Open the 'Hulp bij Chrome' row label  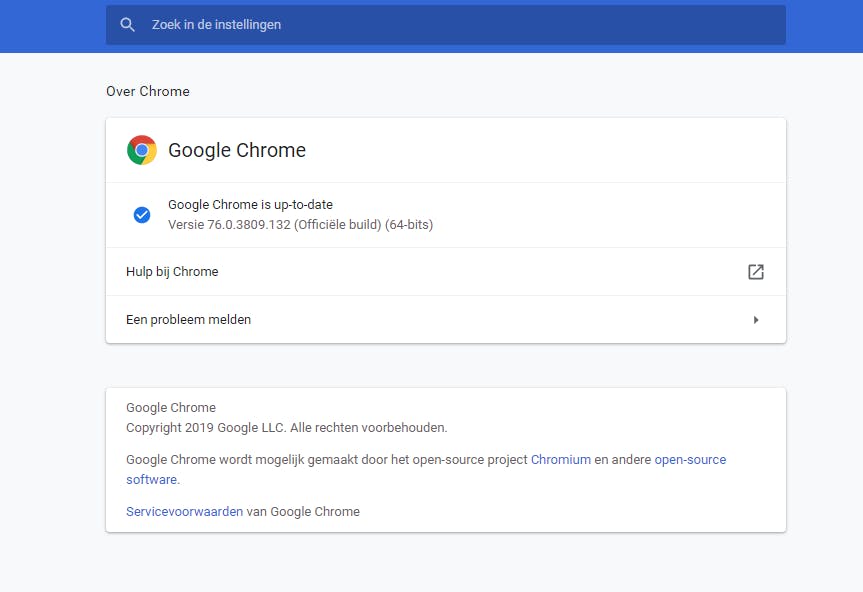coord(172,272)
